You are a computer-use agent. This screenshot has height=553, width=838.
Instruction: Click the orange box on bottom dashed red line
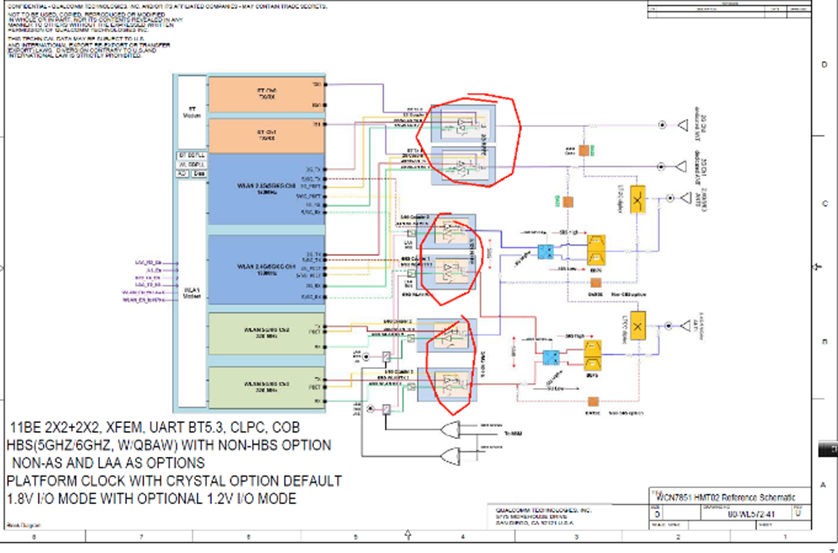click(x=593, y=401)
